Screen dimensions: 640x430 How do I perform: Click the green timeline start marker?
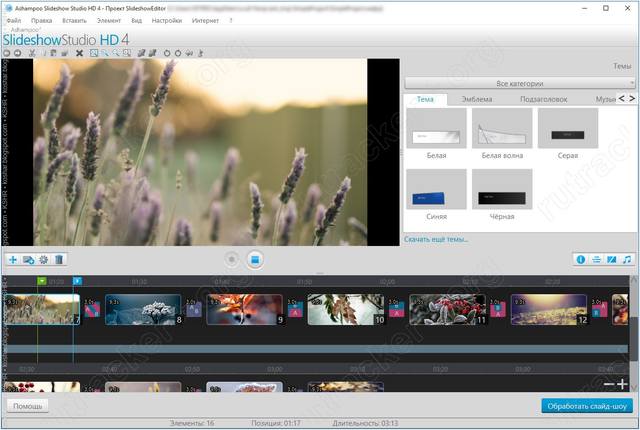(x=42, y=281)
